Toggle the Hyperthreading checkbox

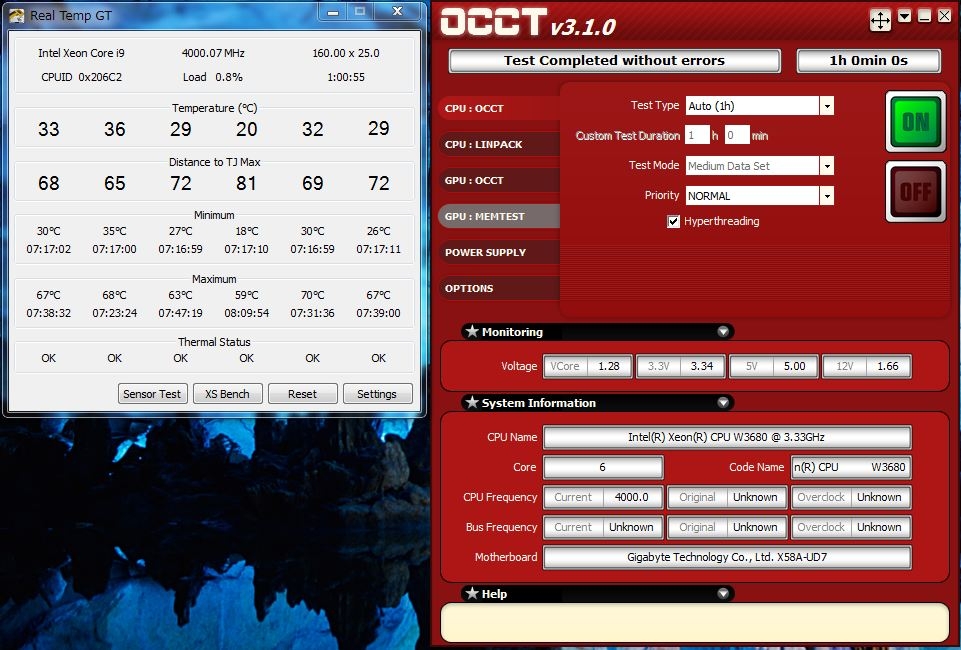coord(674,221)
